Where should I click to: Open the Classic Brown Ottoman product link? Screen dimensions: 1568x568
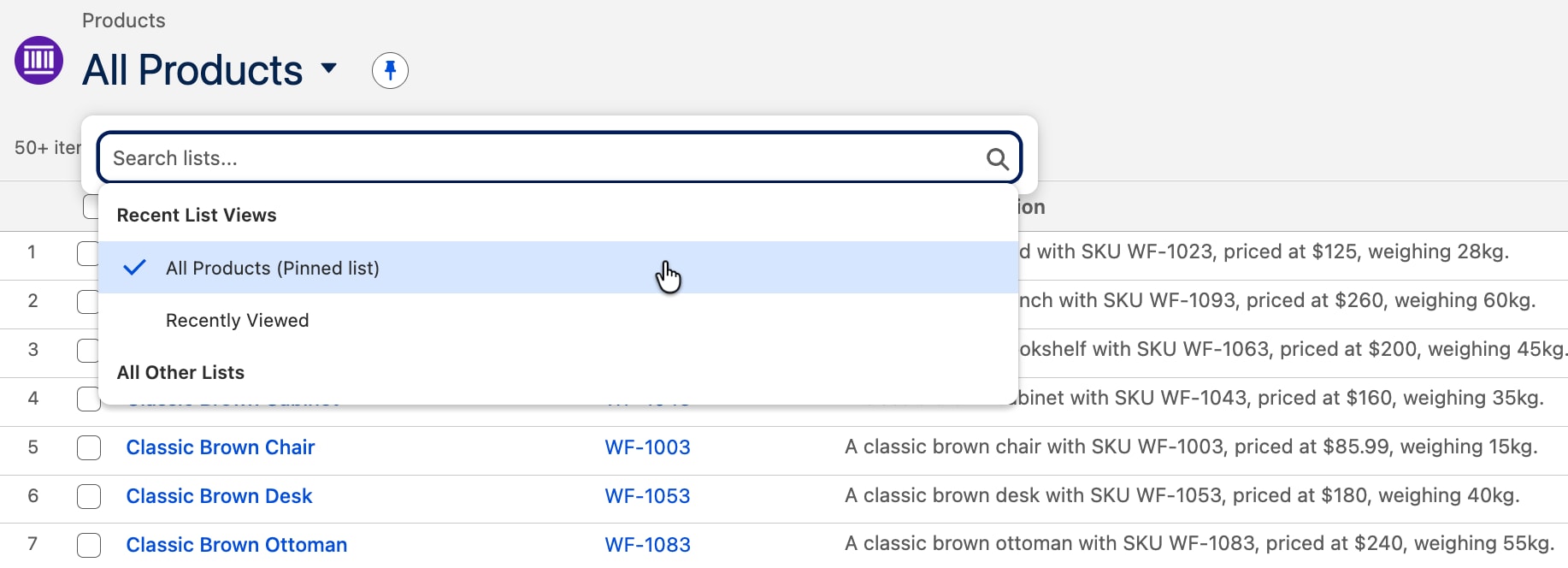click(237, 545)
